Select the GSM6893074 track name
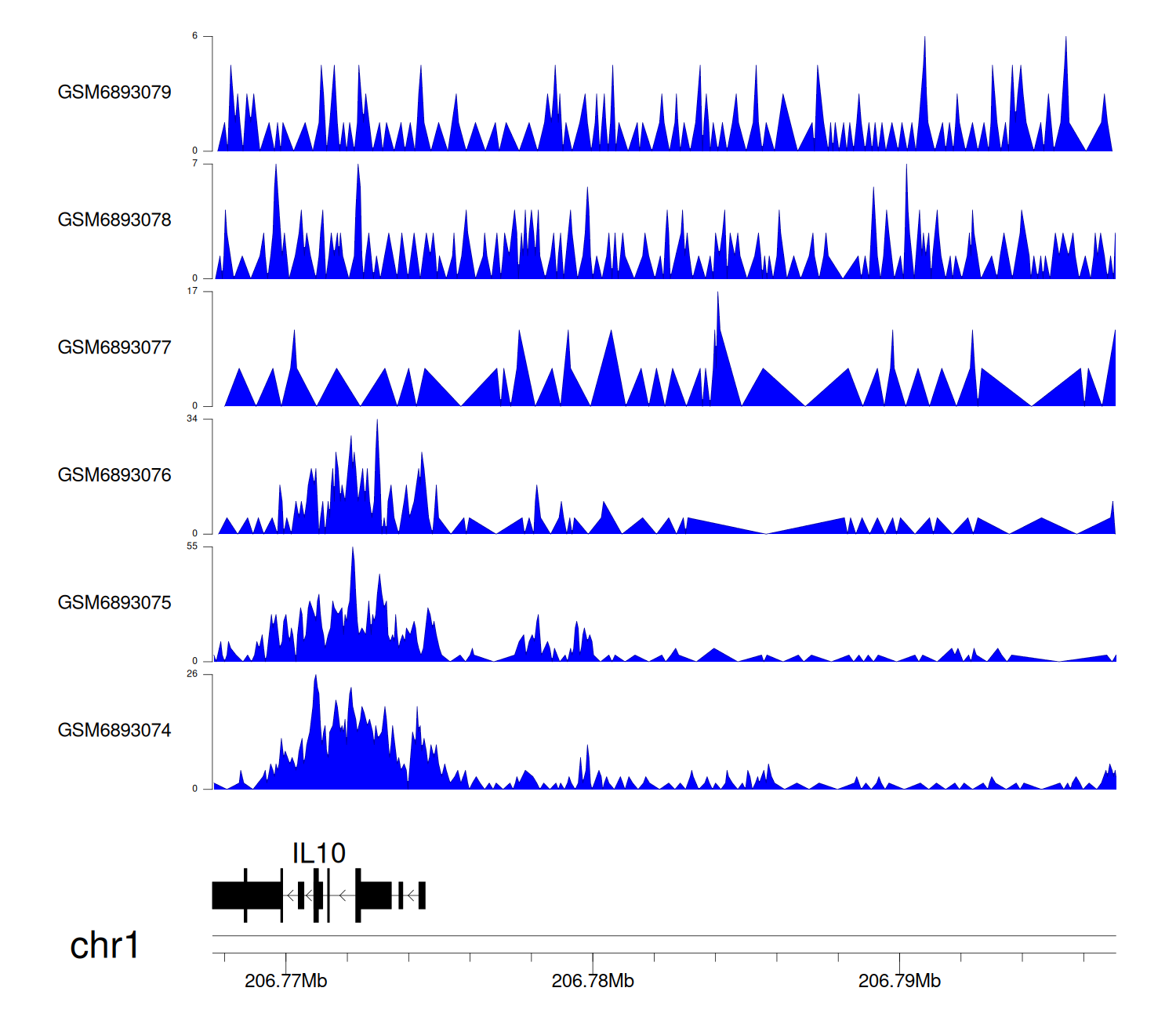1176x1035 pixels. point(114,731)
